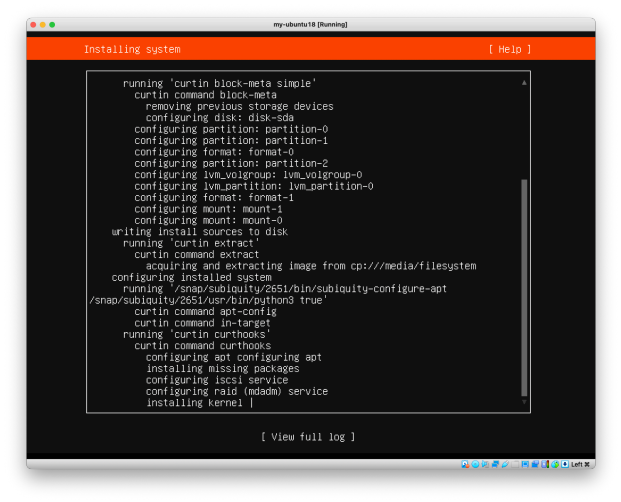Click 'curtin command apt-config' log line

coord(205,311)
